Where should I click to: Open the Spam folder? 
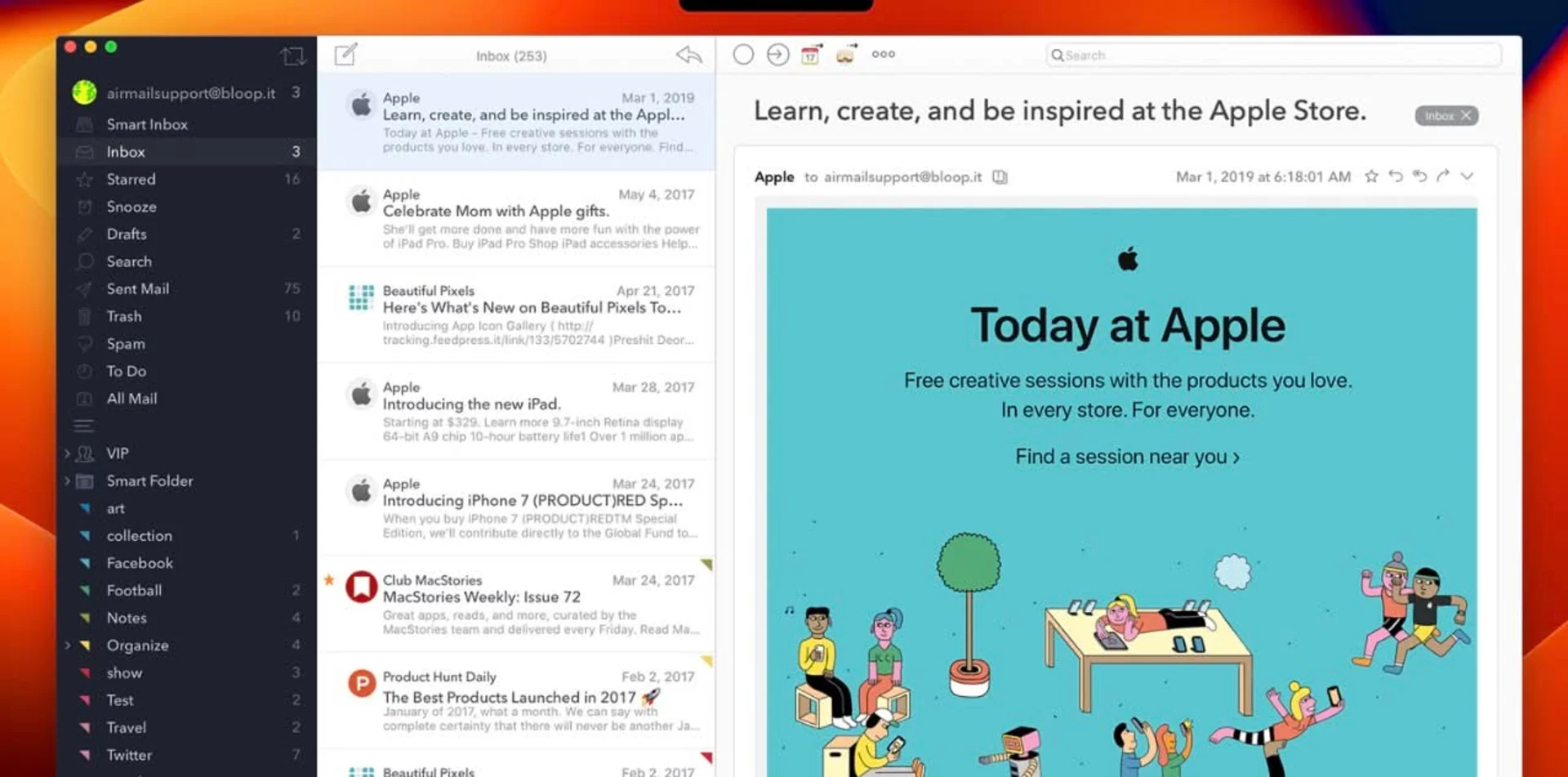coord(186,344)
